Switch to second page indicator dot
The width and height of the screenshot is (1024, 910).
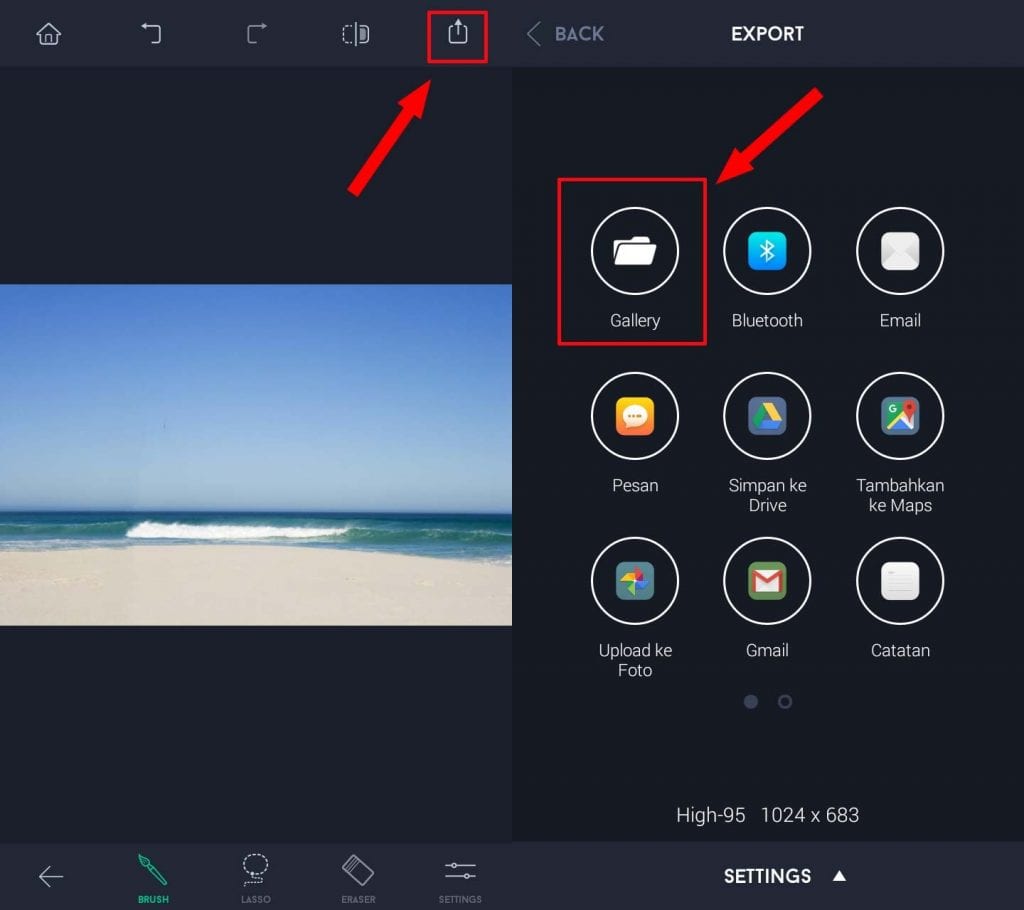(x=785, y=702)
